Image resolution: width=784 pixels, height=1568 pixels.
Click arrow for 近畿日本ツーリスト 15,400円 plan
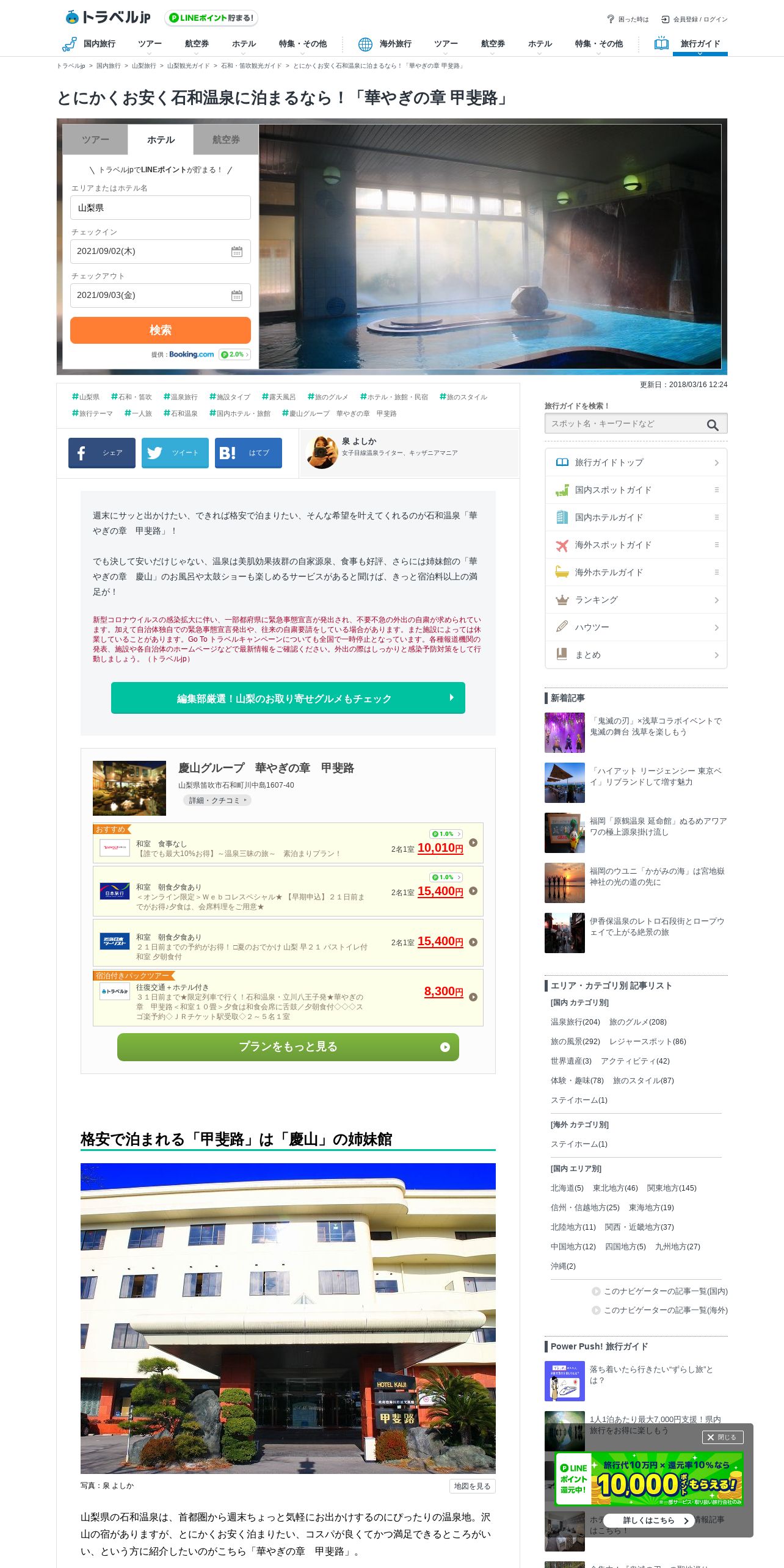pos(473,942)
